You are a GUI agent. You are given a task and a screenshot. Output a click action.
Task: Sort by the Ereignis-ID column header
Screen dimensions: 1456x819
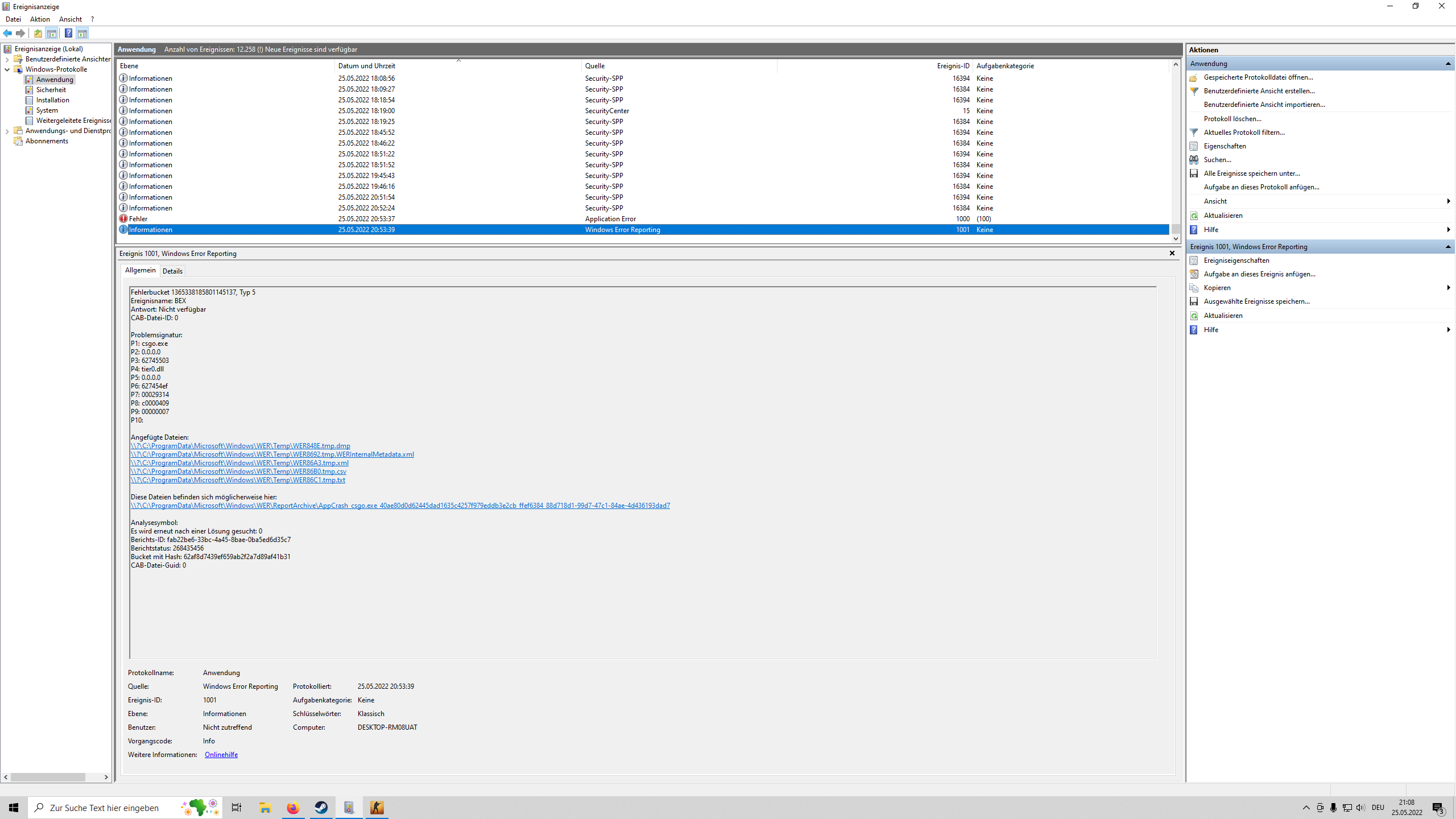pos(875,66)
